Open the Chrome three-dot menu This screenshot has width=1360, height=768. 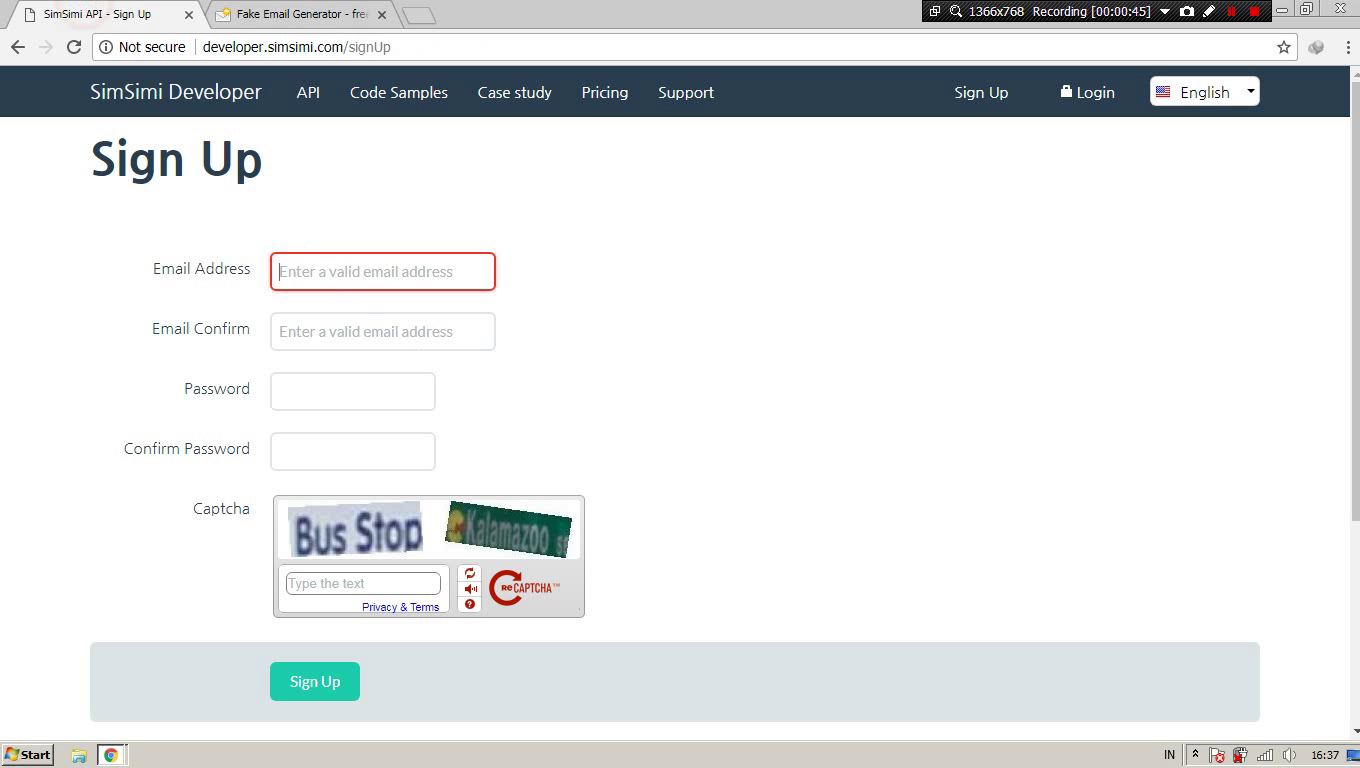click(1347, 47)
